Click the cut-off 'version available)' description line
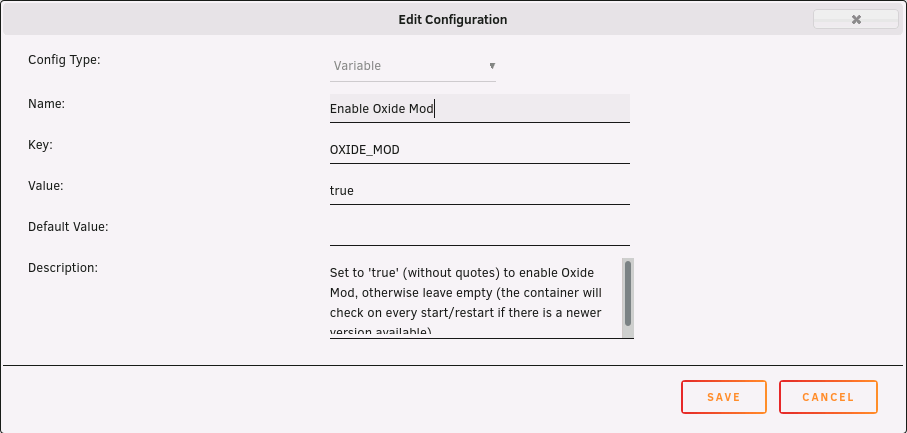907x433 pixels. (381, 332)
